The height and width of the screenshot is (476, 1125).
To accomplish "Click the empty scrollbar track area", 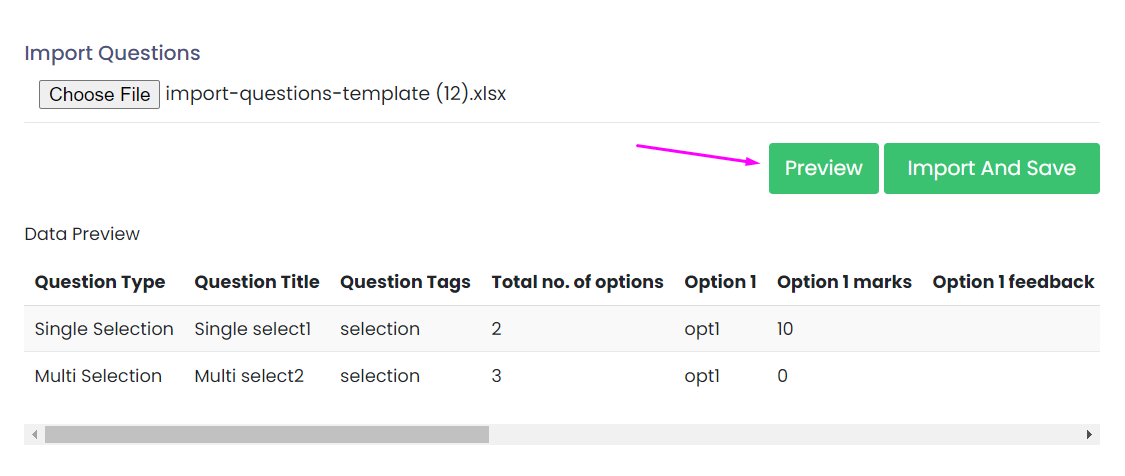I will (780, 435).
